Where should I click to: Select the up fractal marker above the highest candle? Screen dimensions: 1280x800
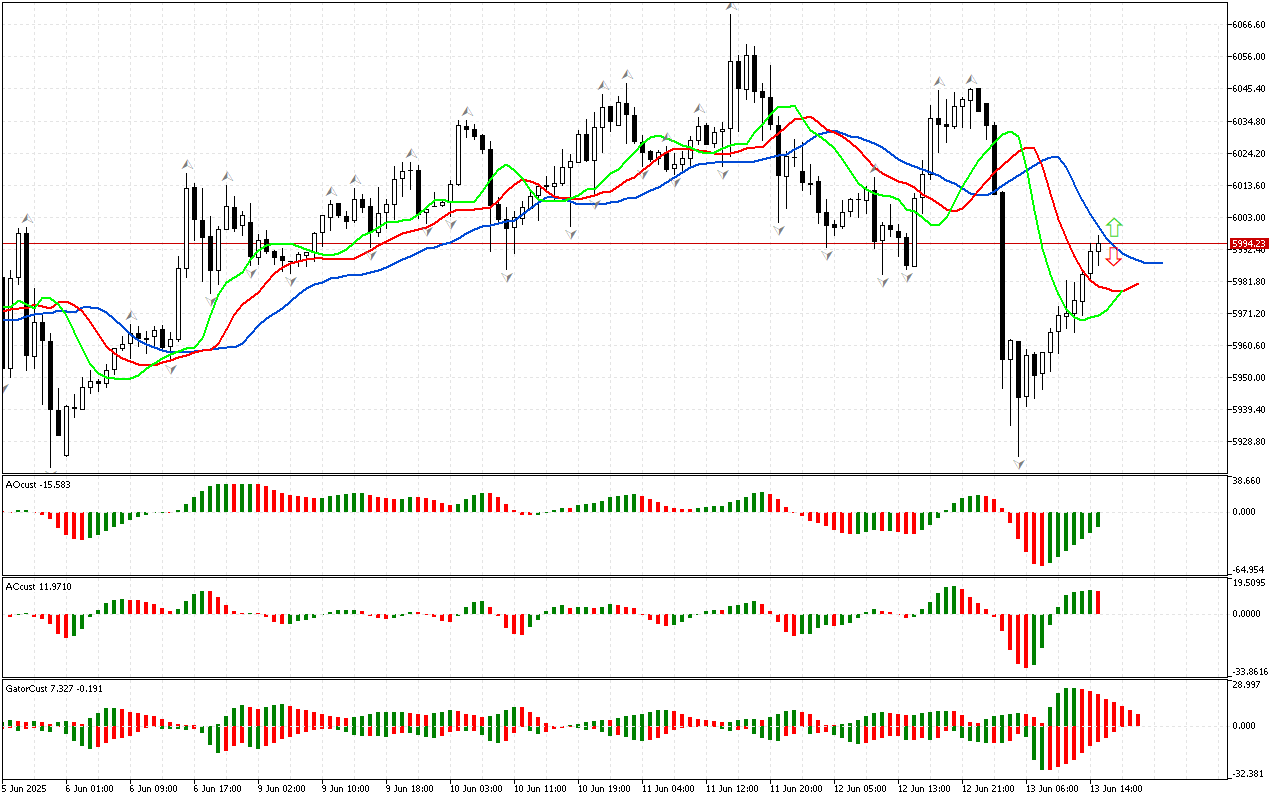732,8
